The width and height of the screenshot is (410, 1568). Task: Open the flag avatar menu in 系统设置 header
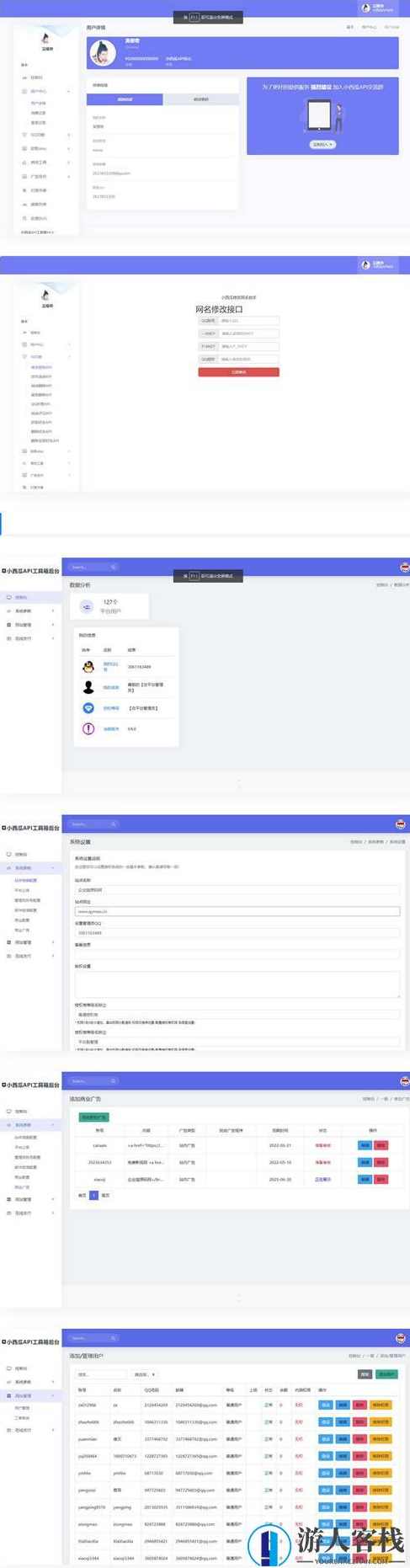click(x=401, y=824)
